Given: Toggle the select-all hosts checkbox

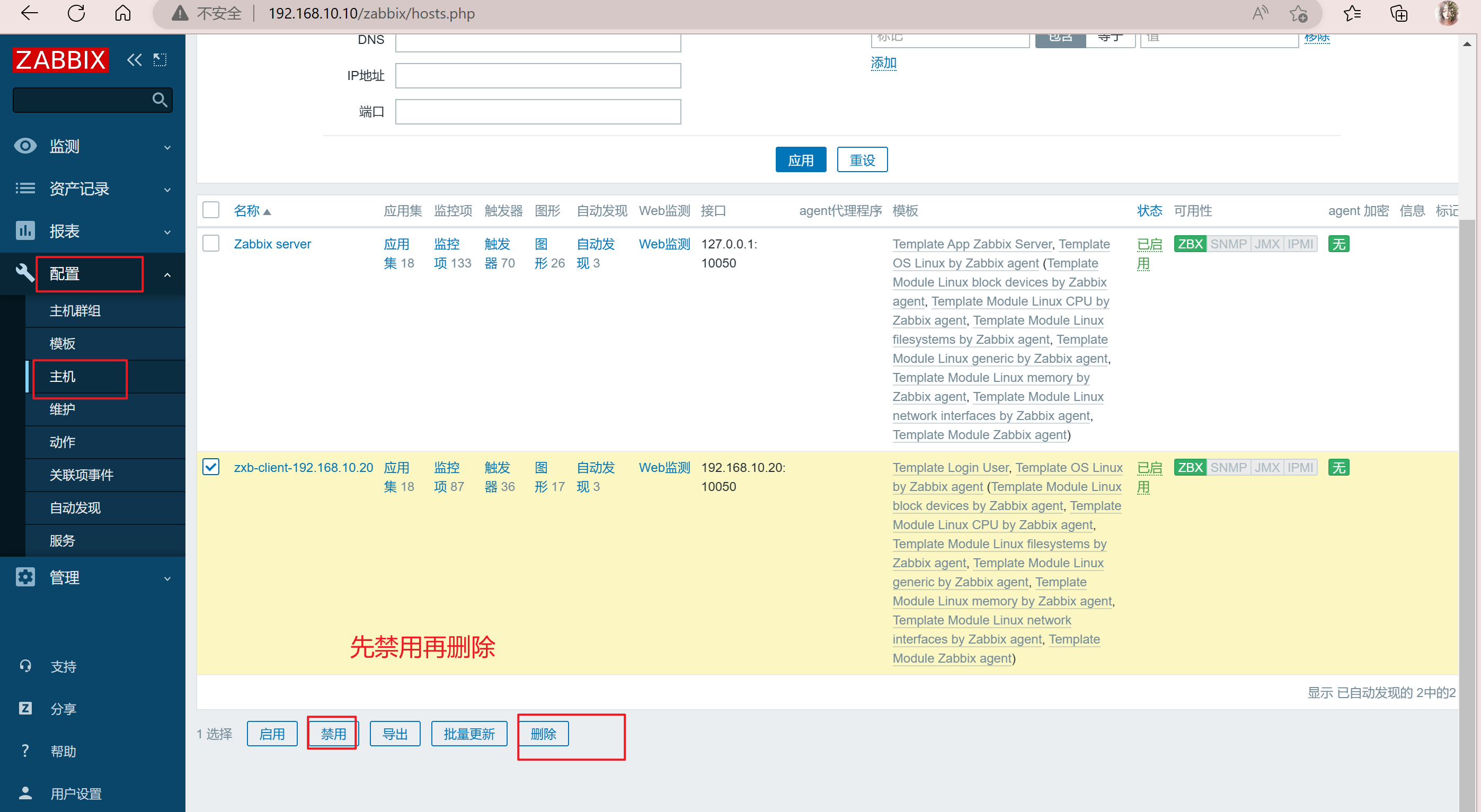Looking at the screenshot, I should [x=211, y=210].
